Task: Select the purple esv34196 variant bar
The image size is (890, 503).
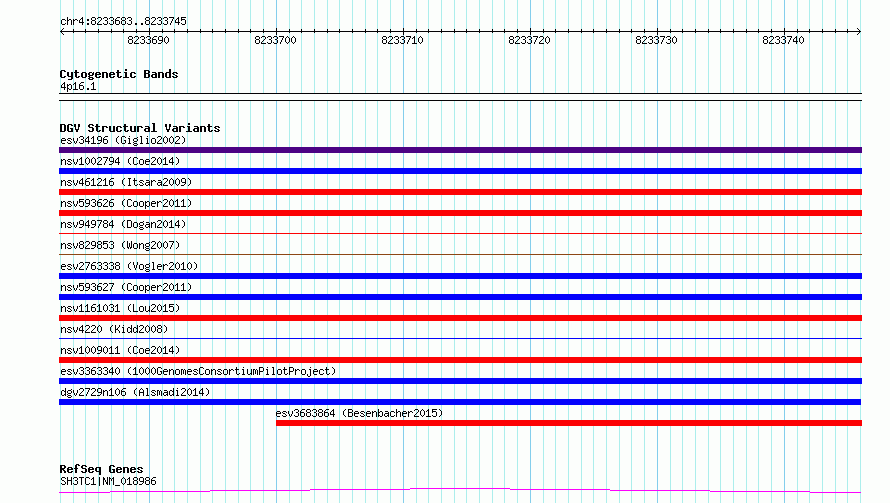Action: pyautogui.click(x=460, y=150)
